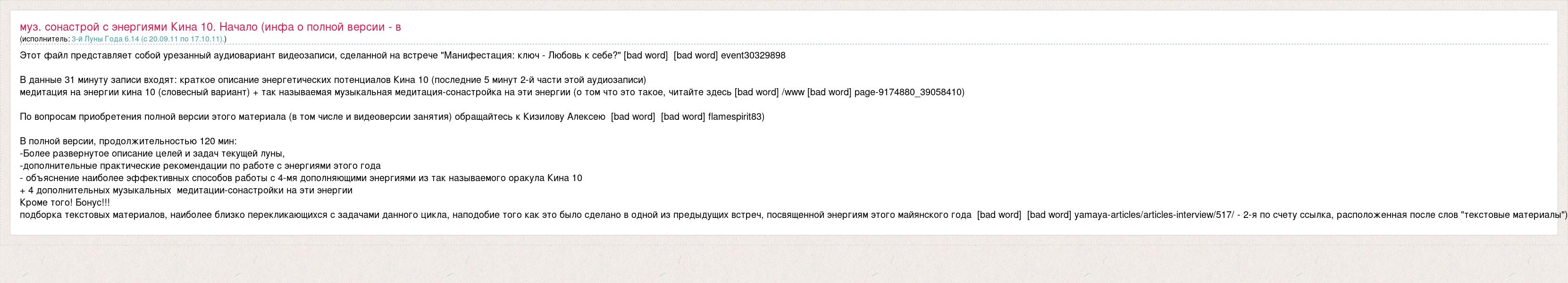Screen dimensions: 1568x283
Task: Click the line 'В данные 31 минуту записи входят'
Action: pyautogui.click(x=333, y=80)
